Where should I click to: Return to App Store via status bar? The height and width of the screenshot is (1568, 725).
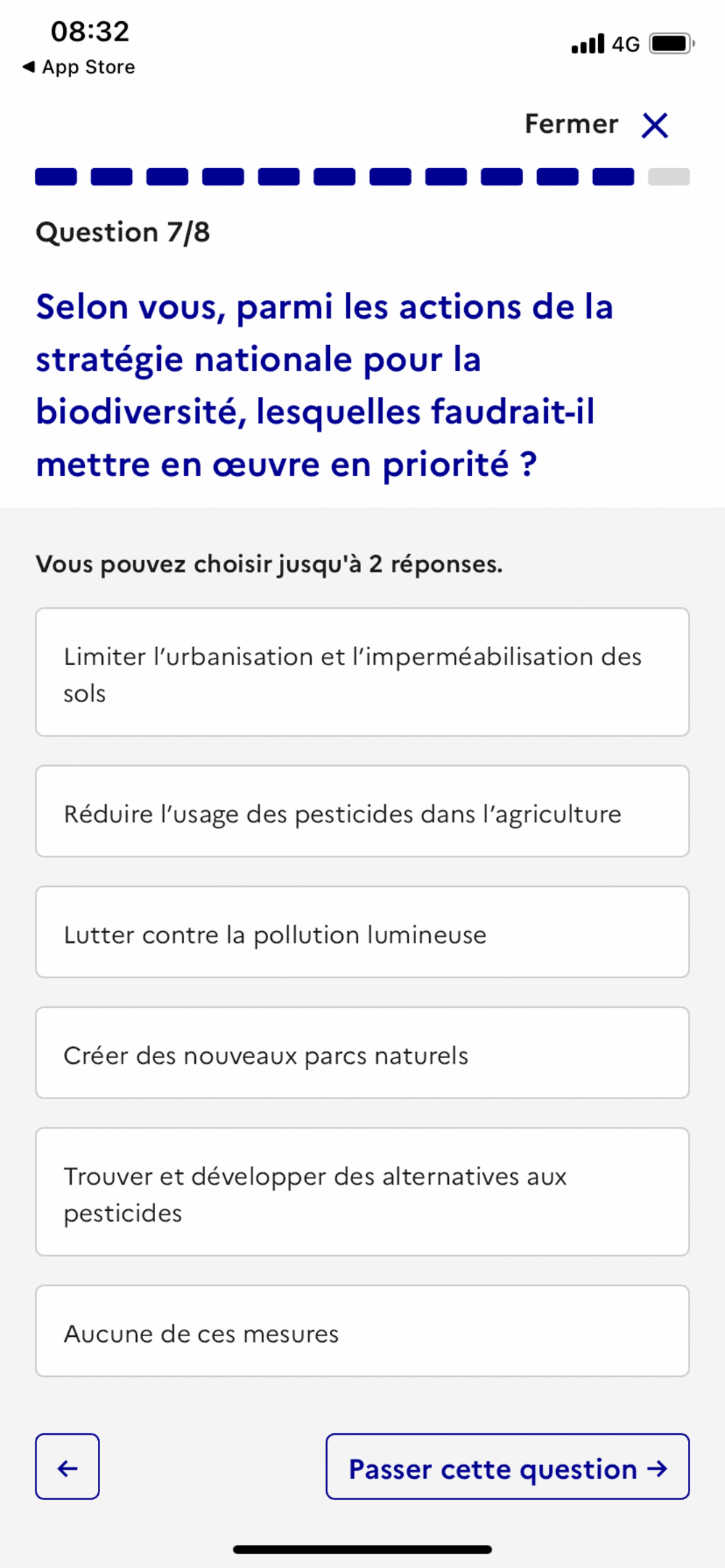coord(88,67)
